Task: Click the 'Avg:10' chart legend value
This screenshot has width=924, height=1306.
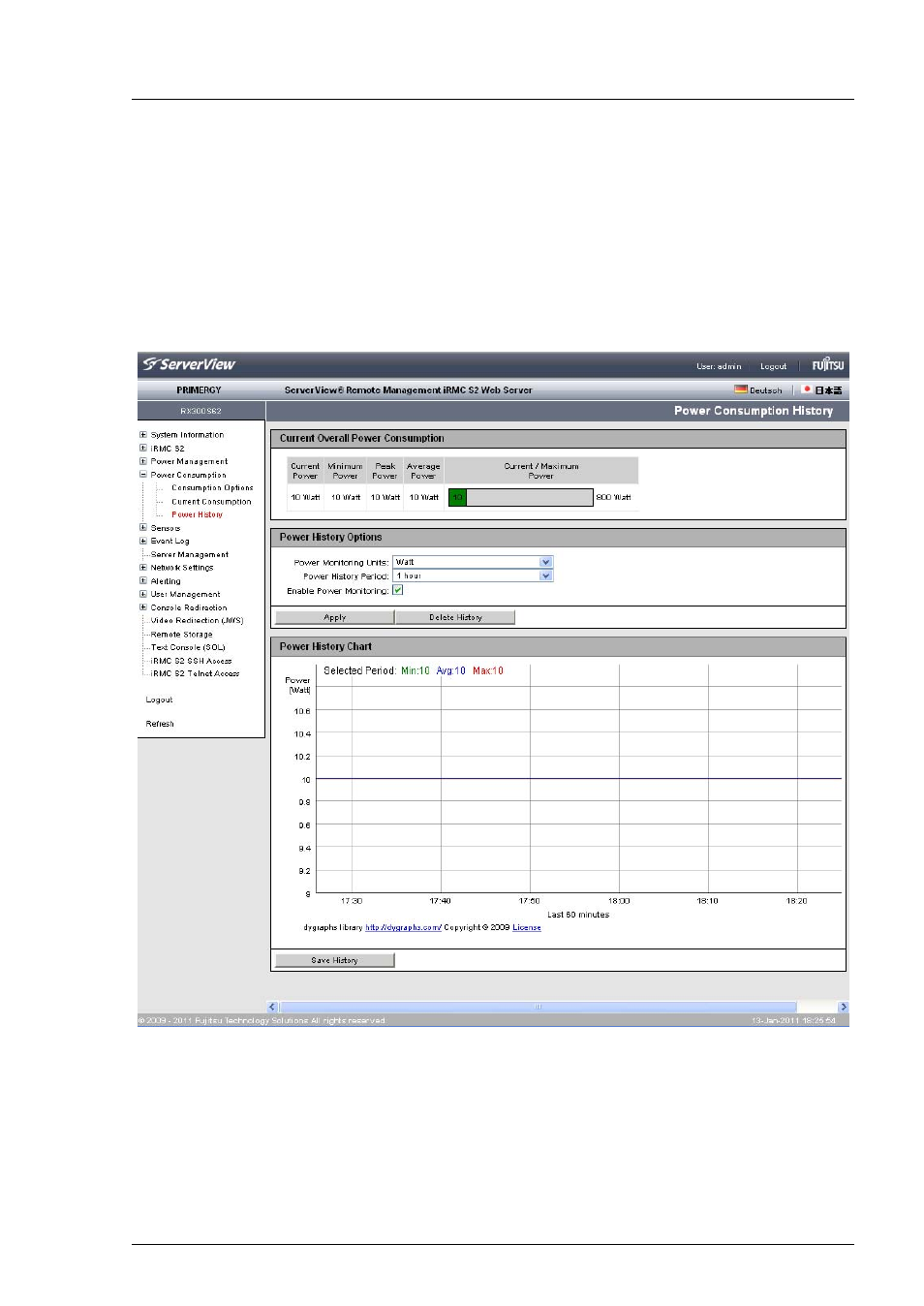Action: pyautogui.click(x=451, y=670)
